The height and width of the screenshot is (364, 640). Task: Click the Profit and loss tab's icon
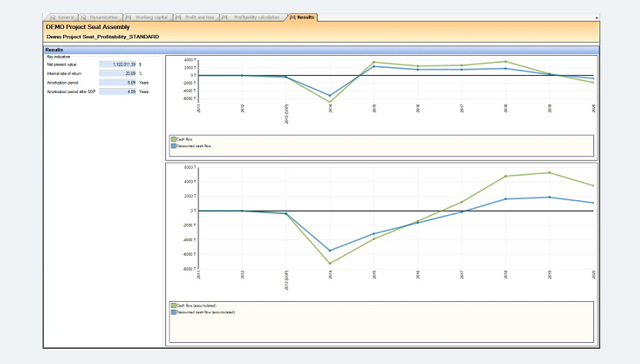(179, 18)
